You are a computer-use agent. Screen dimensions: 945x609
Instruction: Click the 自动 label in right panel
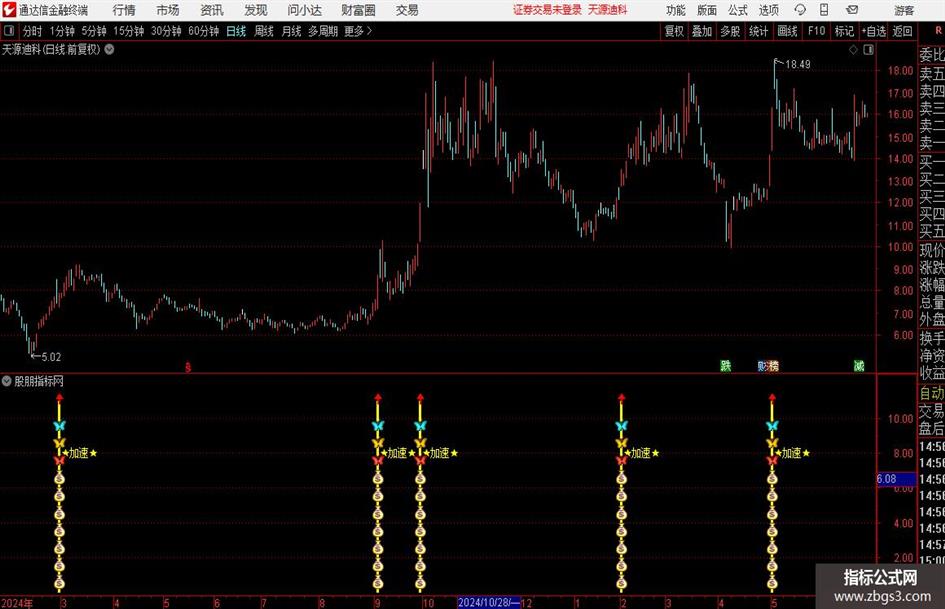point(932,393)
